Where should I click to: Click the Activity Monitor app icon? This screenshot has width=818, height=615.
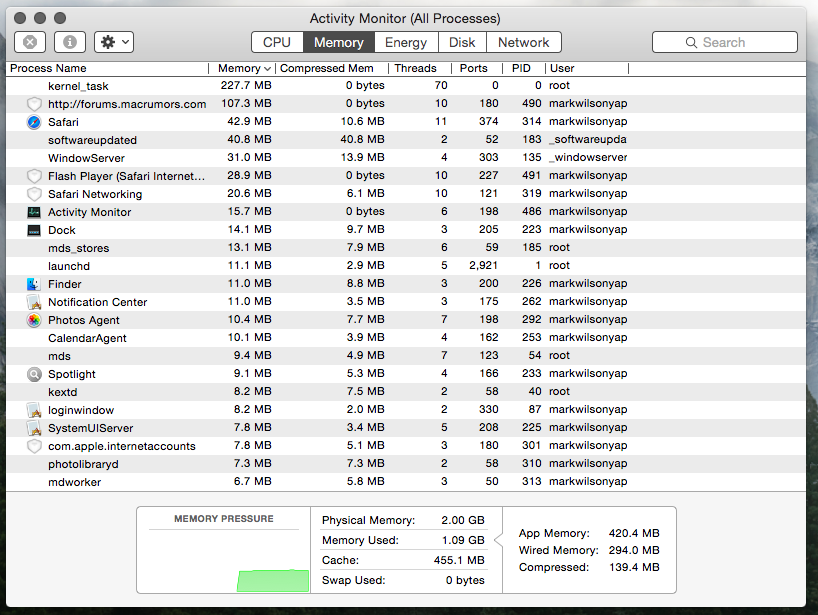(x=34, y=212)
